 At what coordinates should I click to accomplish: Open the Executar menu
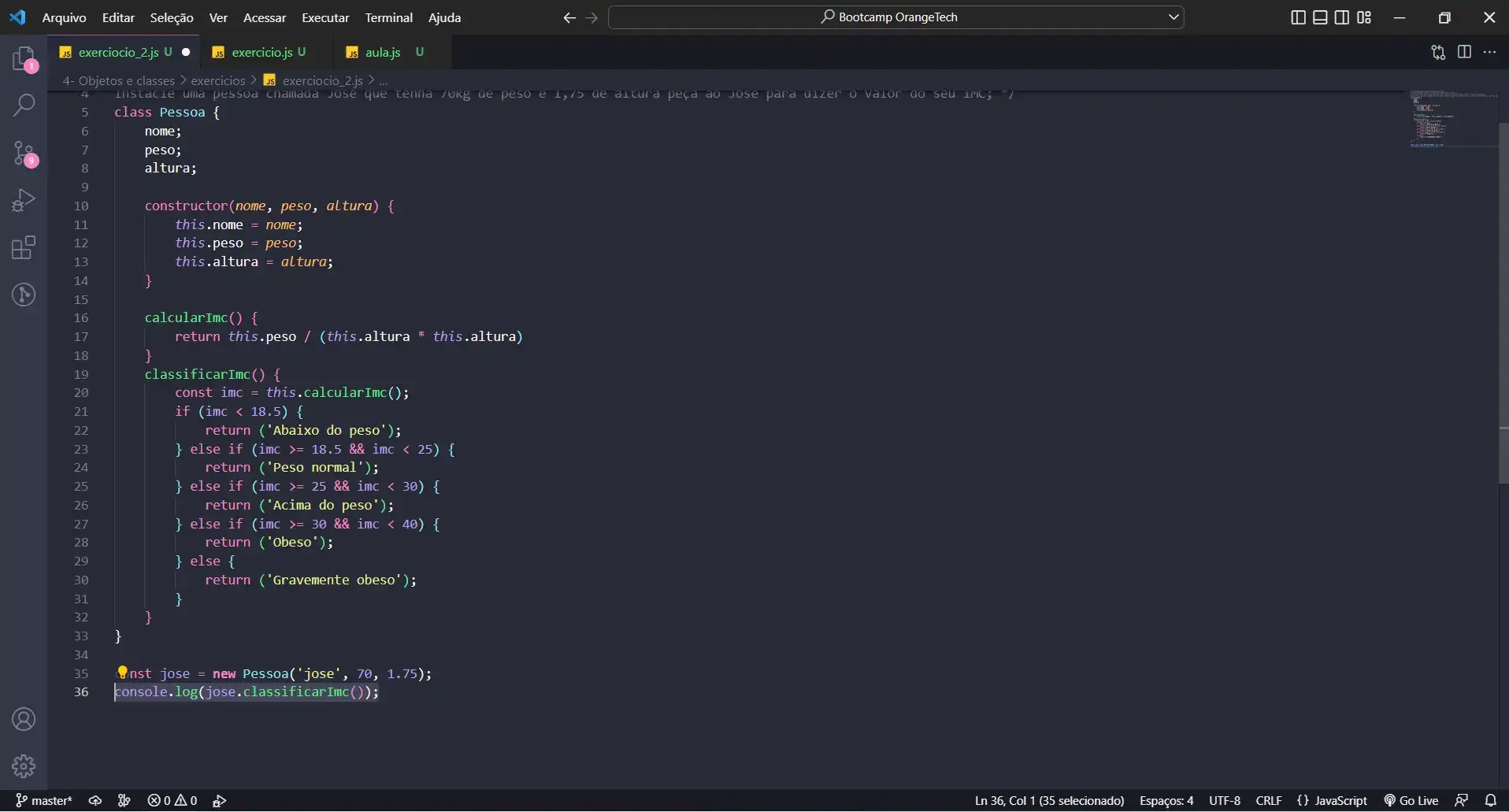(x=325, y=17)
